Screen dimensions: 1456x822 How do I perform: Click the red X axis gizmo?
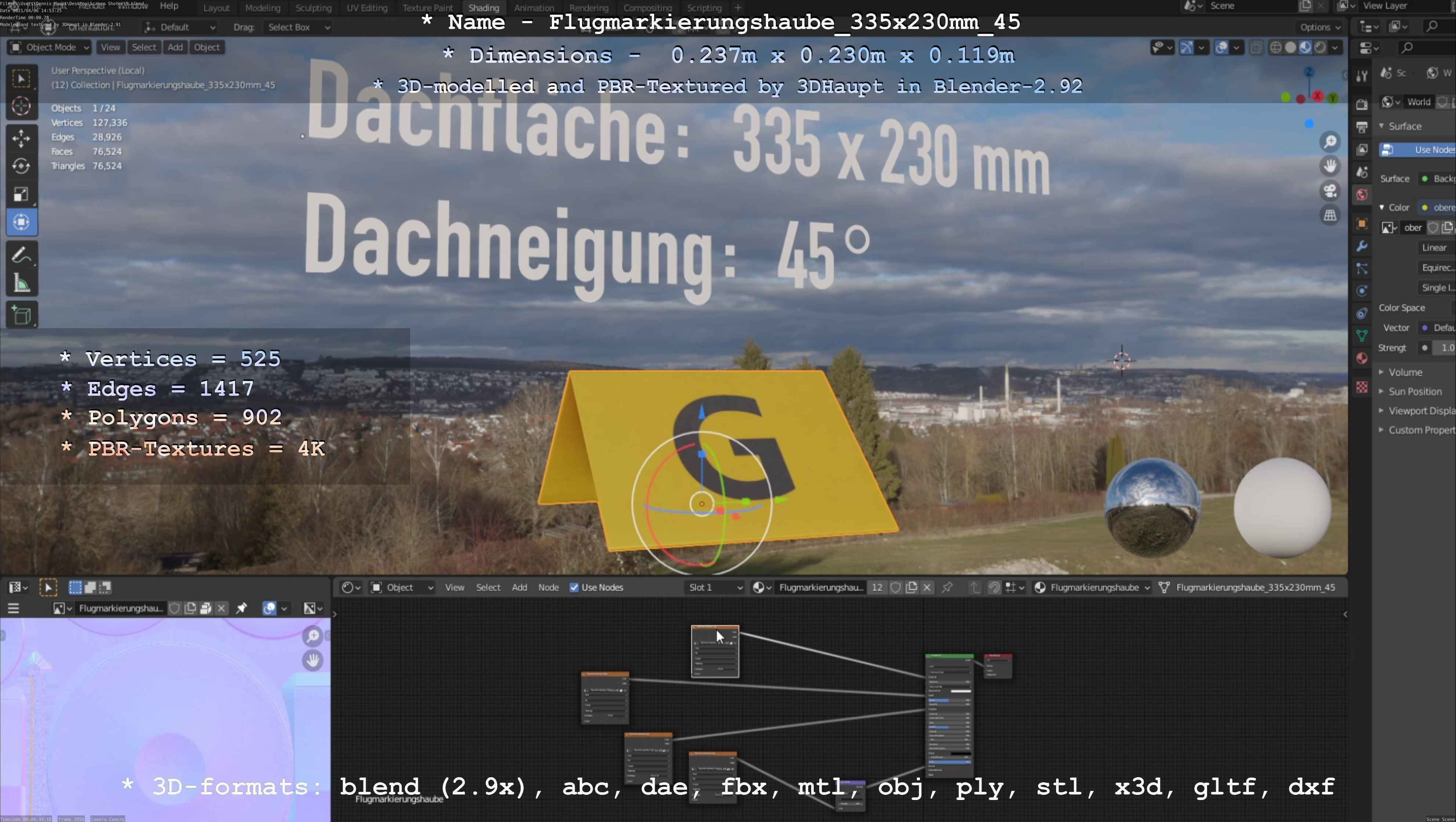[1318, 96]
